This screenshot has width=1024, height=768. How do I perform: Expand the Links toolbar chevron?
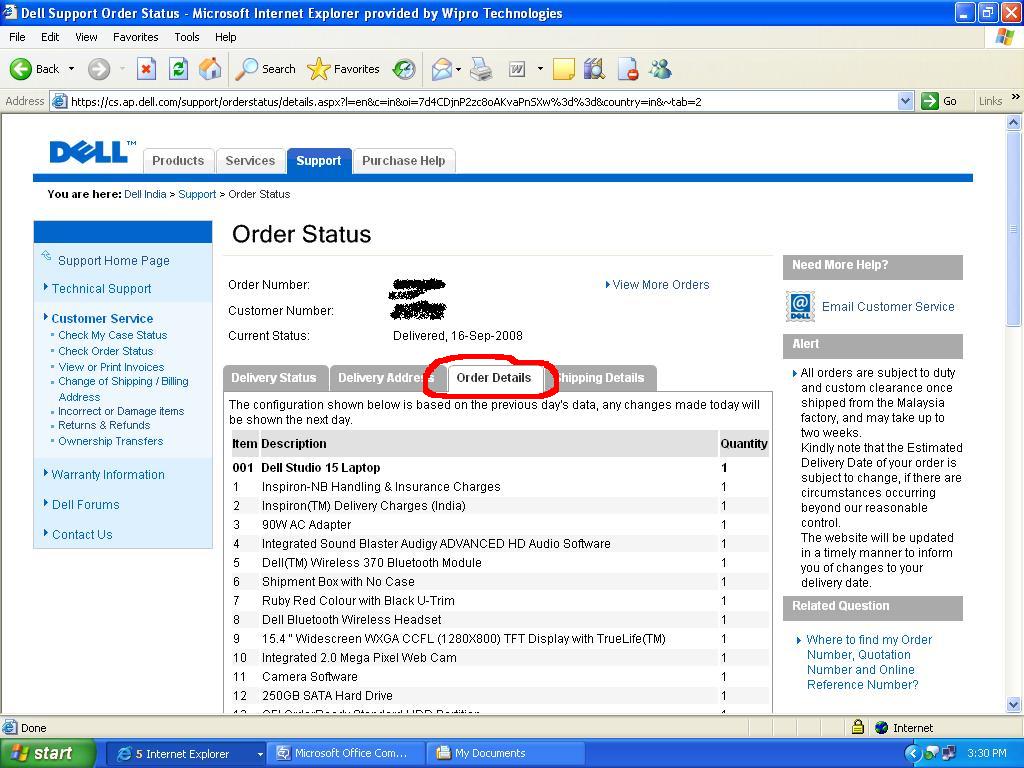[1016, 97]
